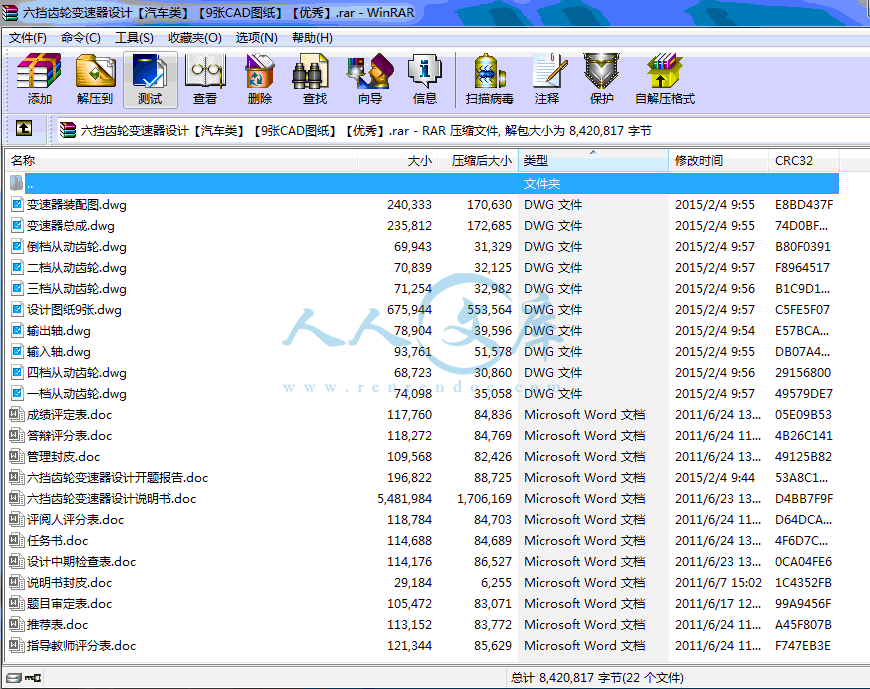Click the date 2011/6/7 15:02
This screenshot has height=689, width=870.
718,582
